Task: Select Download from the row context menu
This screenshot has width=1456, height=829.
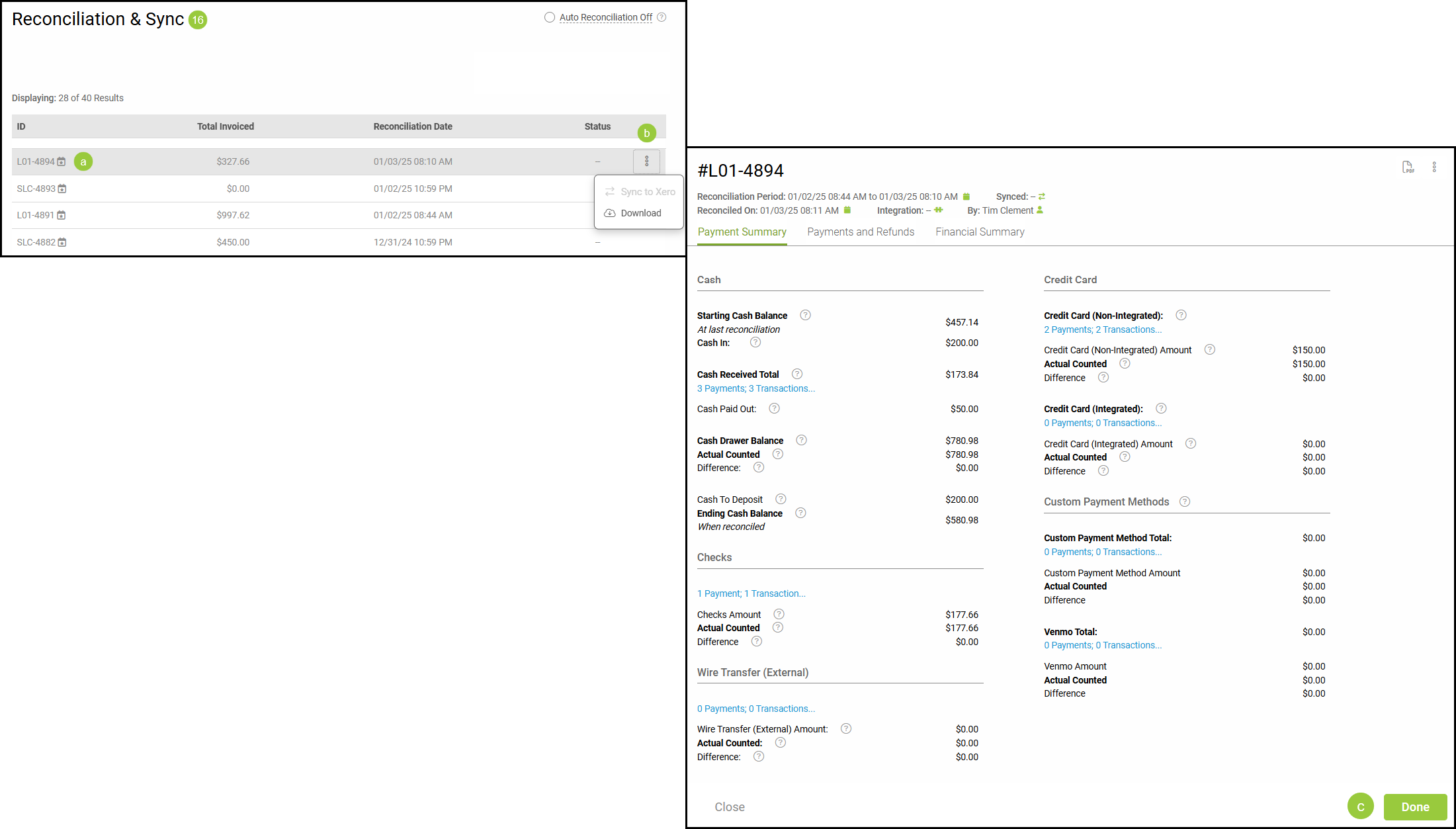Action: [x=640, y=213]
